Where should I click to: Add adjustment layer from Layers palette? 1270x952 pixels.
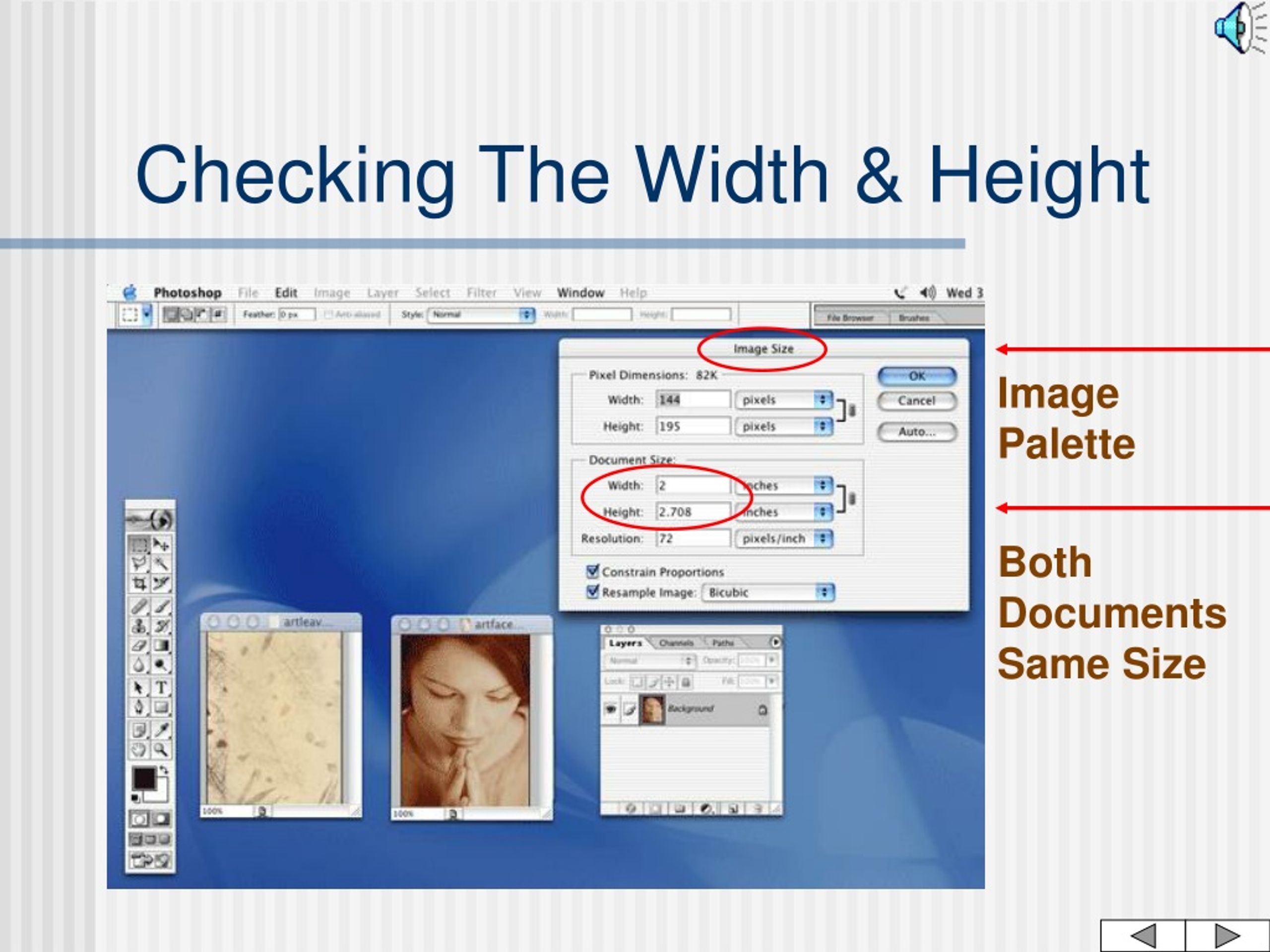pyautogui.click(x=707, y=809)
